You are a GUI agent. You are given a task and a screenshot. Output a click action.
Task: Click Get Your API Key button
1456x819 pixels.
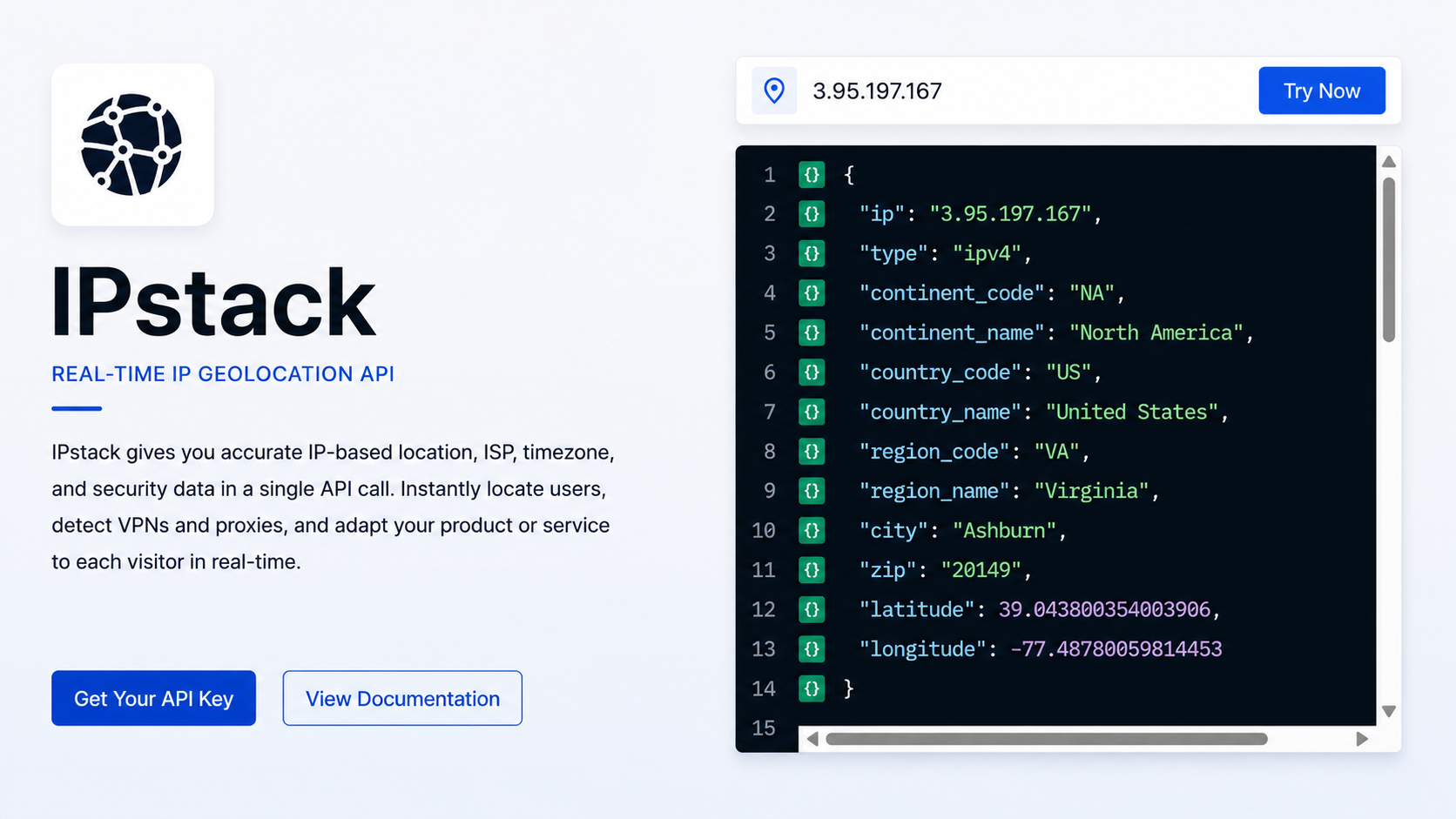pos(153,698)
